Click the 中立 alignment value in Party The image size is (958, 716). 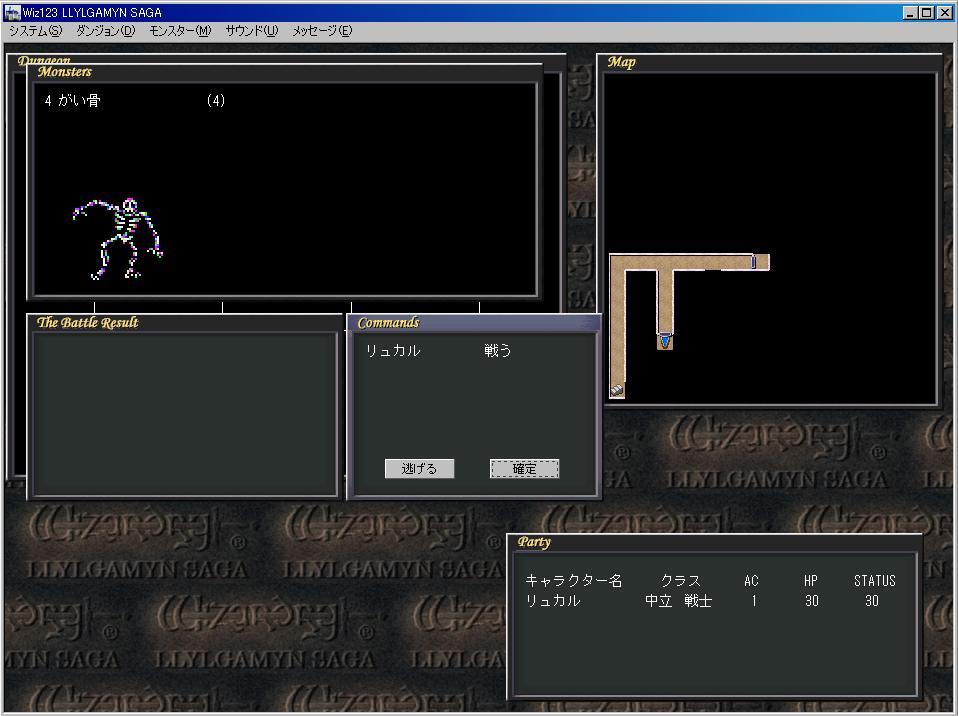659,601
